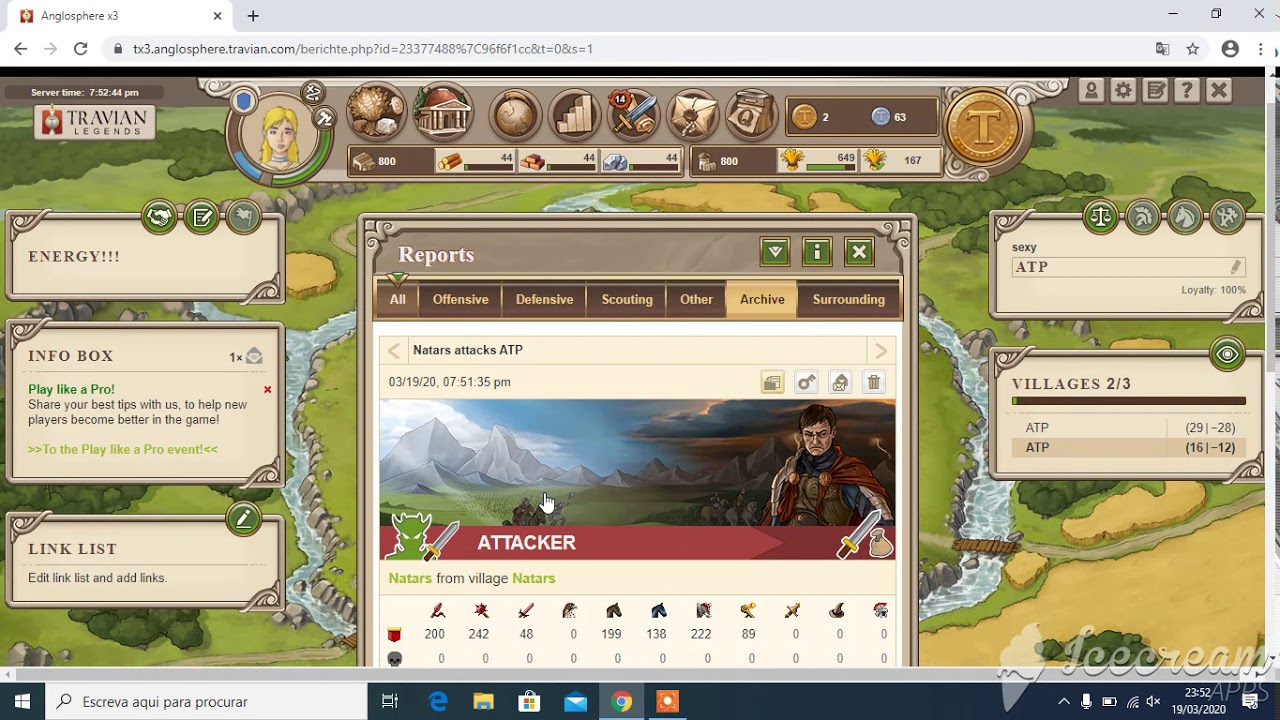Edit the alliance notes icon

(x=202, y=216)
